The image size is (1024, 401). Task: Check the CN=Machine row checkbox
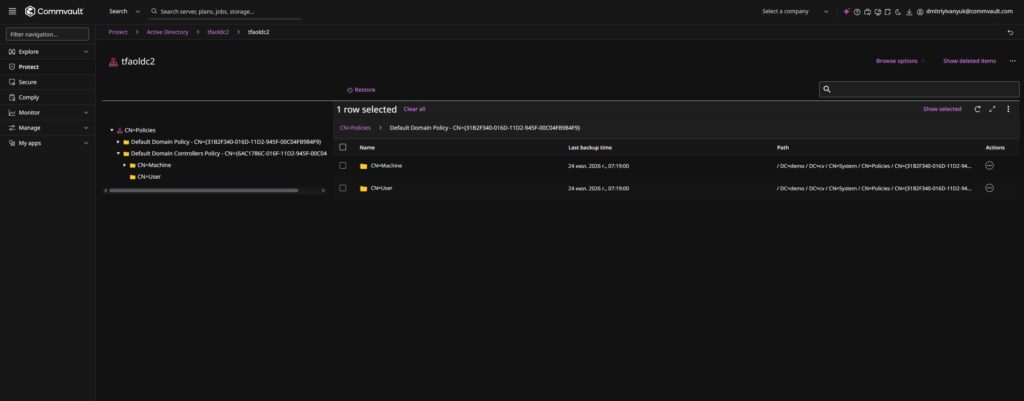(343, 166)
